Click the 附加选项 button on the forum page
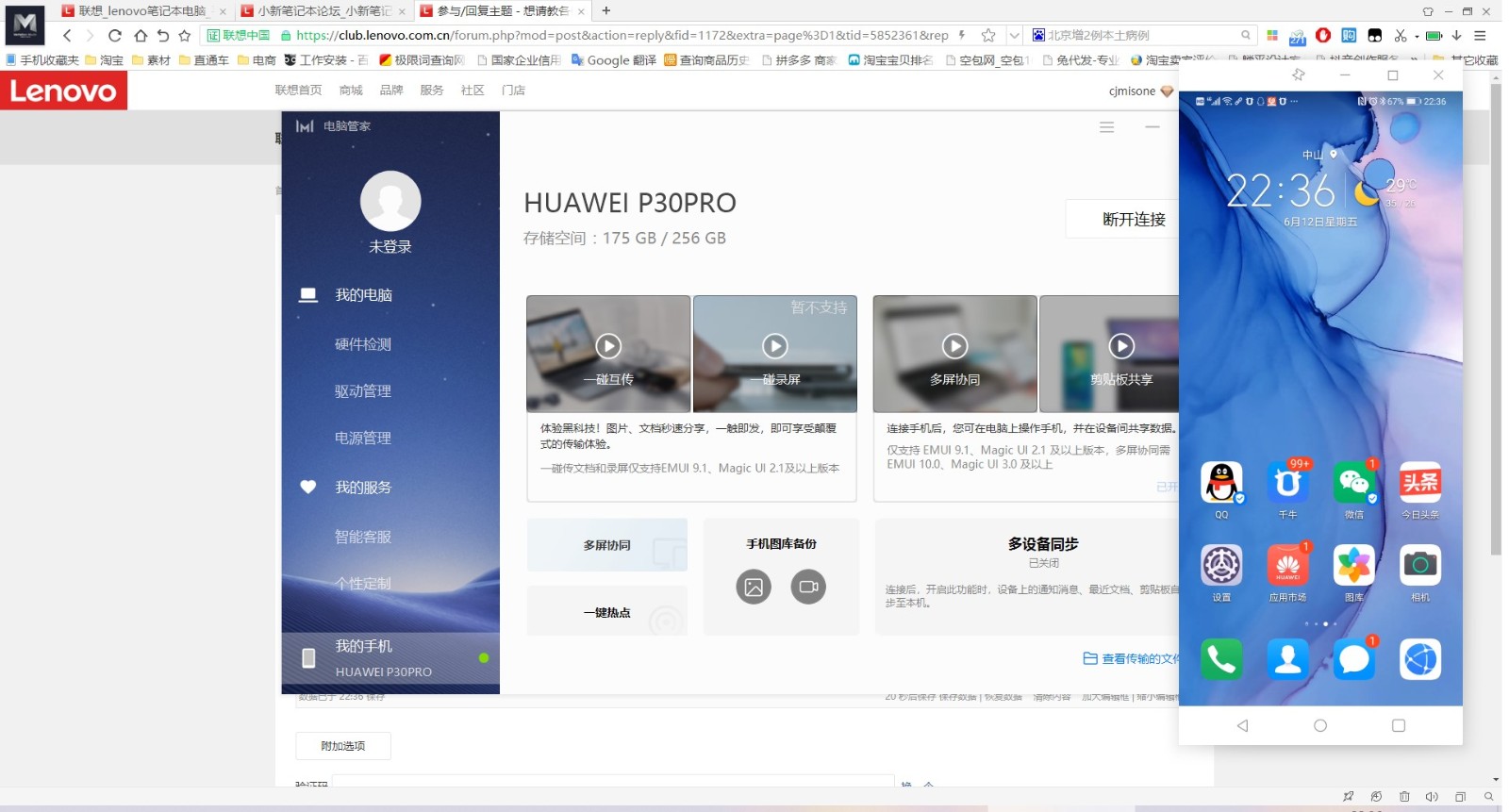This screenshot has height=812, width=1509. [x=343, y=746]
